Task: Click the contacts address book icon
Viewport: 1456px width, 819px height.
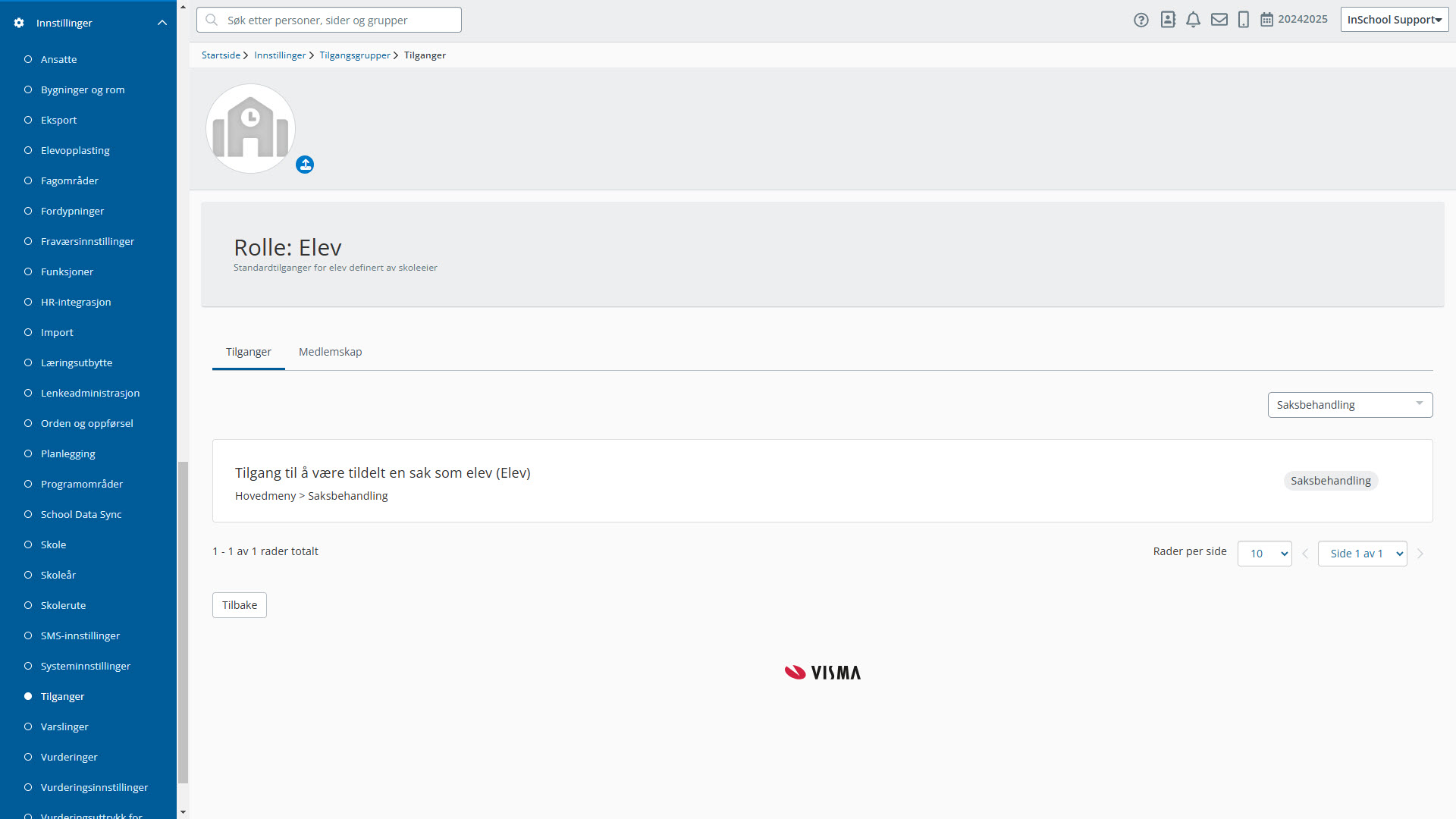Action: pyautogui.click(x=1168, y=20)
